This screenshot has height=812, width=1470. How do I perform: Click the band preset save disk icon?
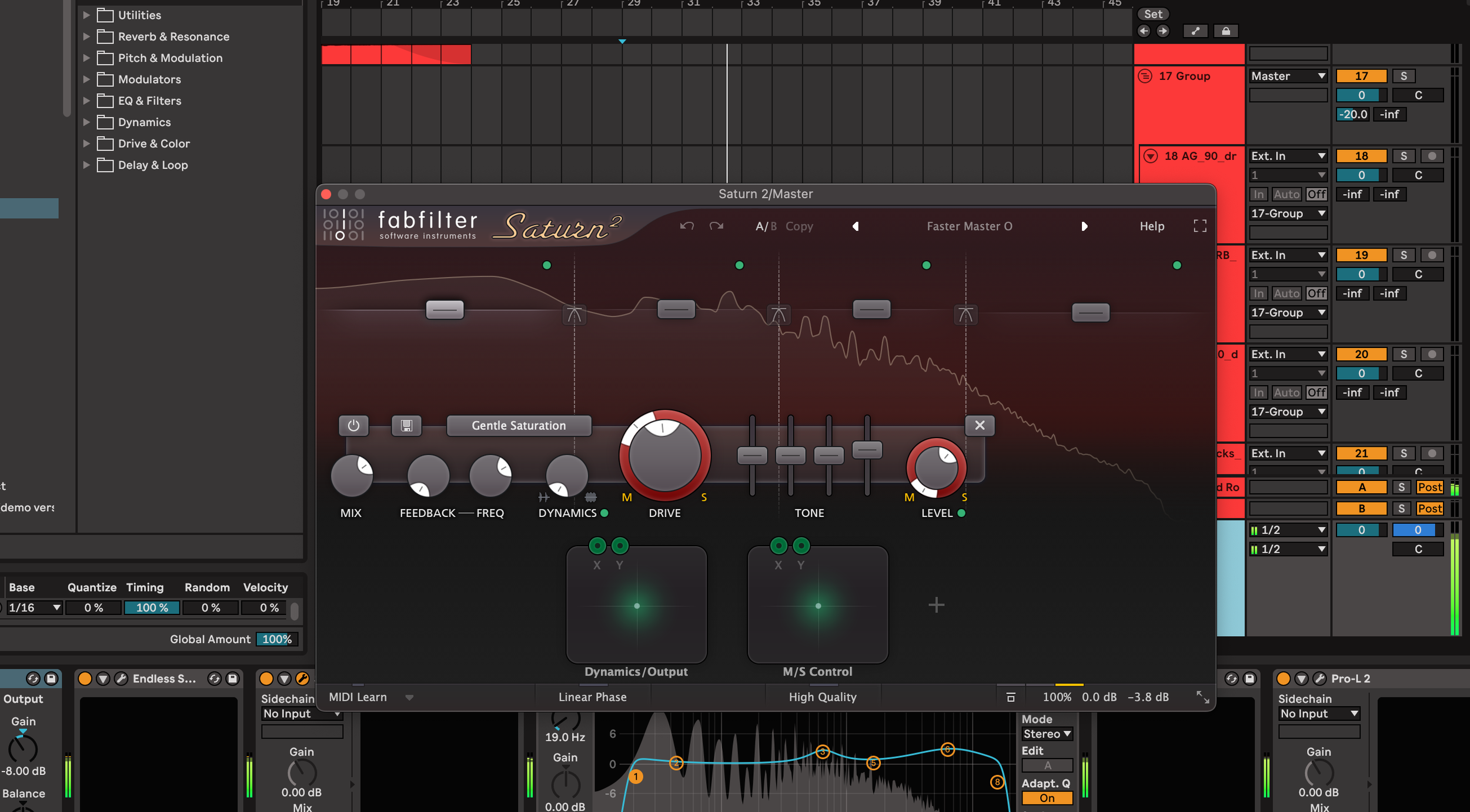coord(406,425)
